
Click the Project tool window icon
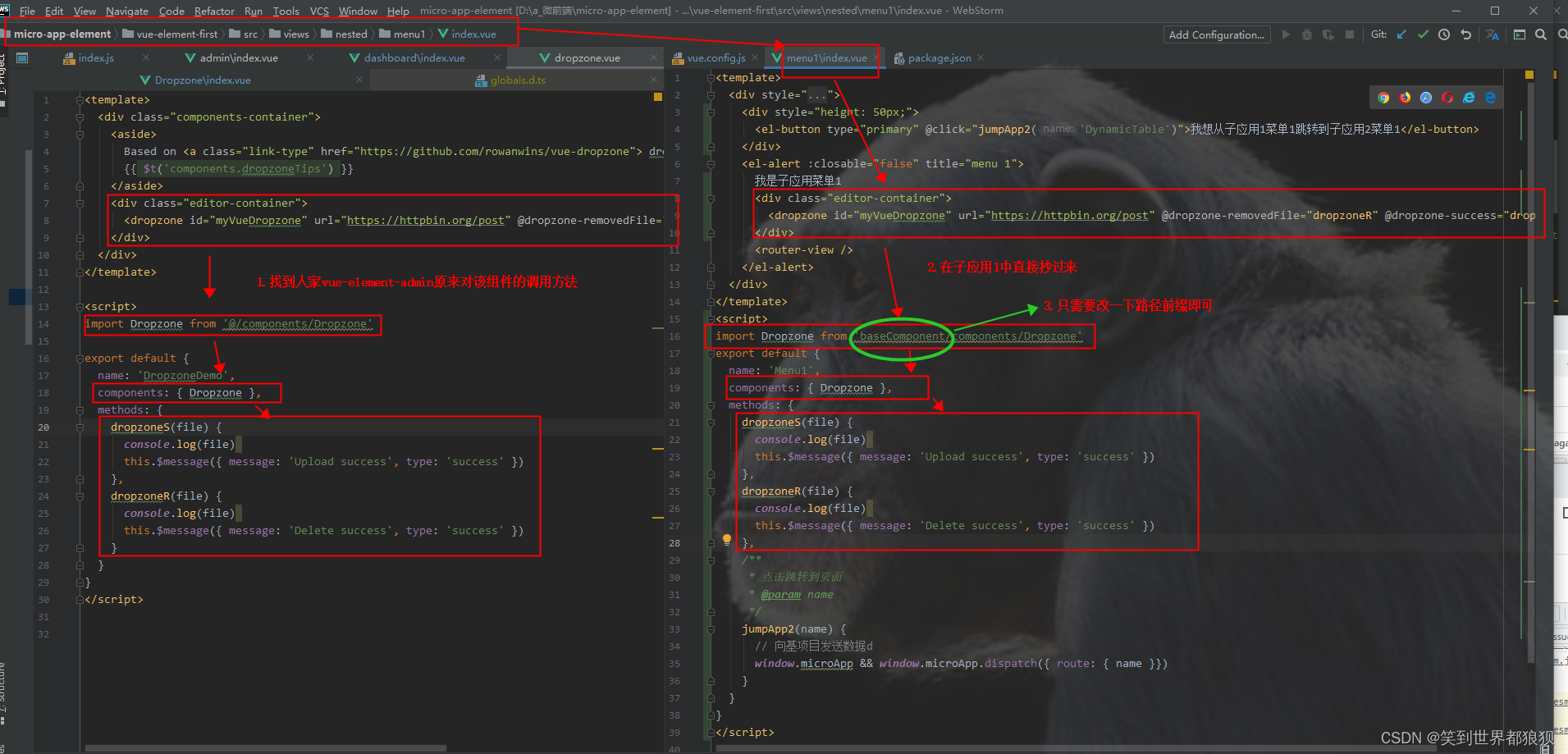(x=22, y=57)
